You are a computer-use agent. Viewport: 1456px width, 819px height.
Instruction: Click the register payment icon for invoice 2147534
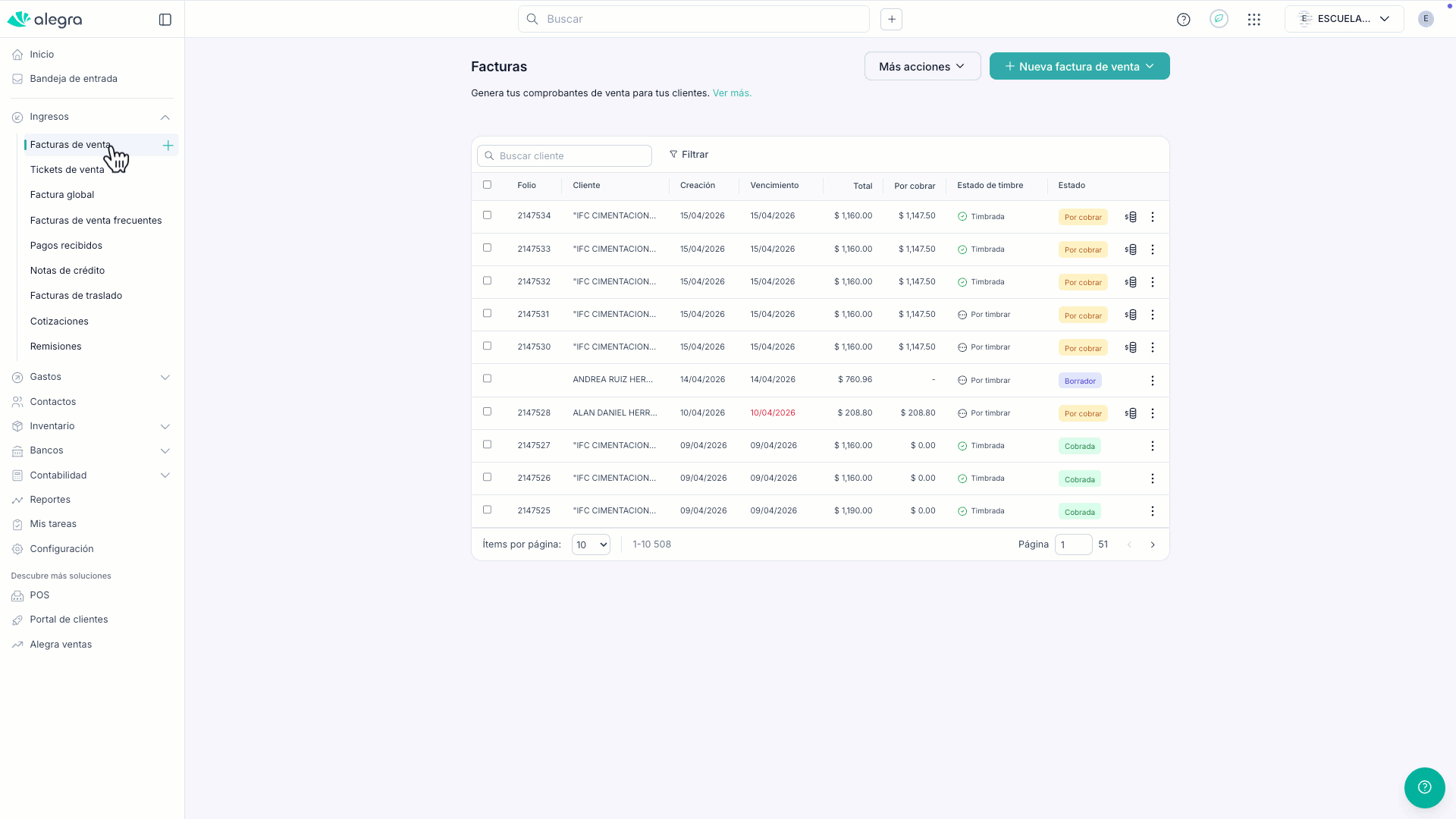point(1131,217)
